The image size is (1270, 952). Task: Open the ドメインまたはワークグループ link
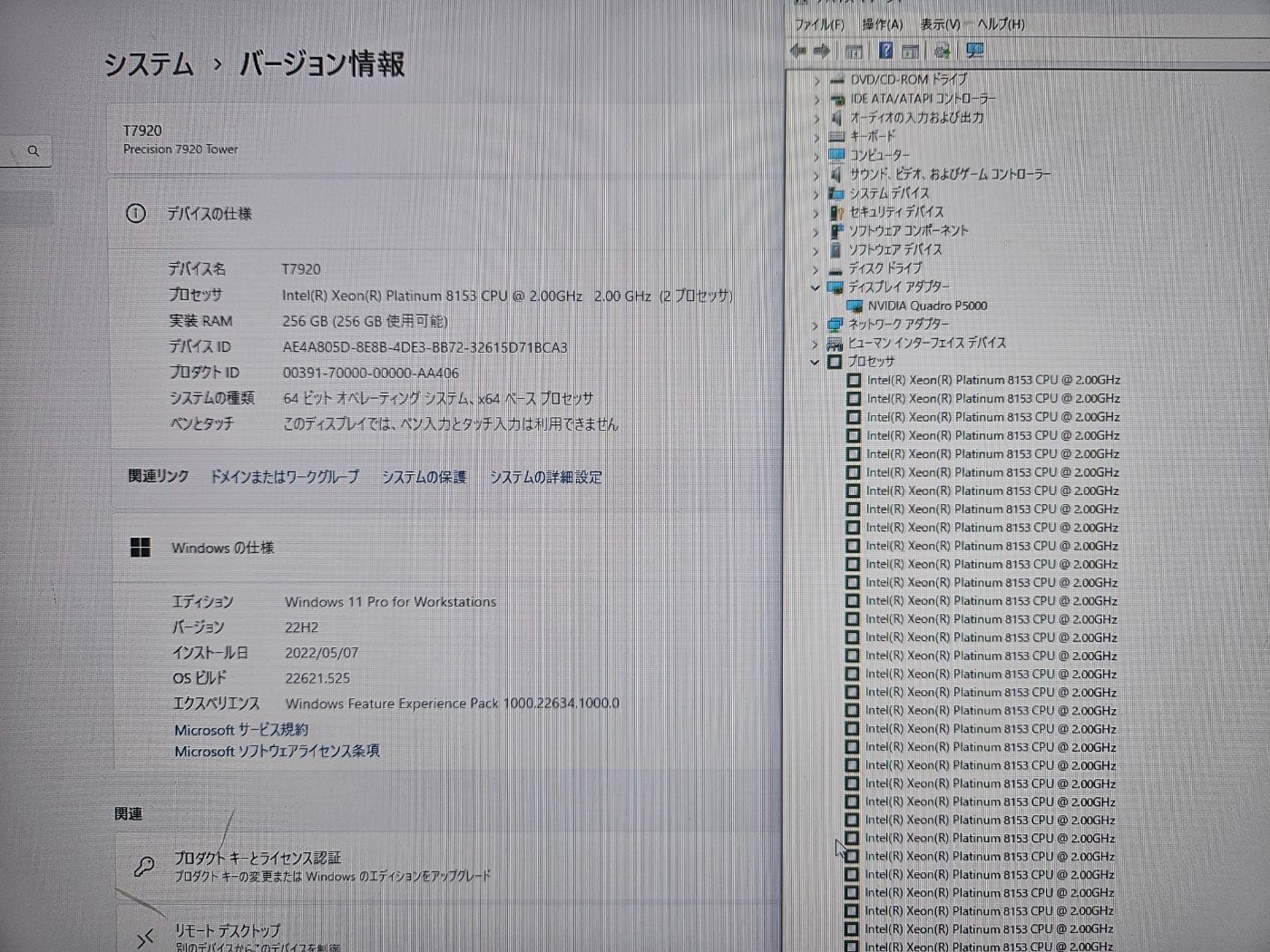[285, 477]
